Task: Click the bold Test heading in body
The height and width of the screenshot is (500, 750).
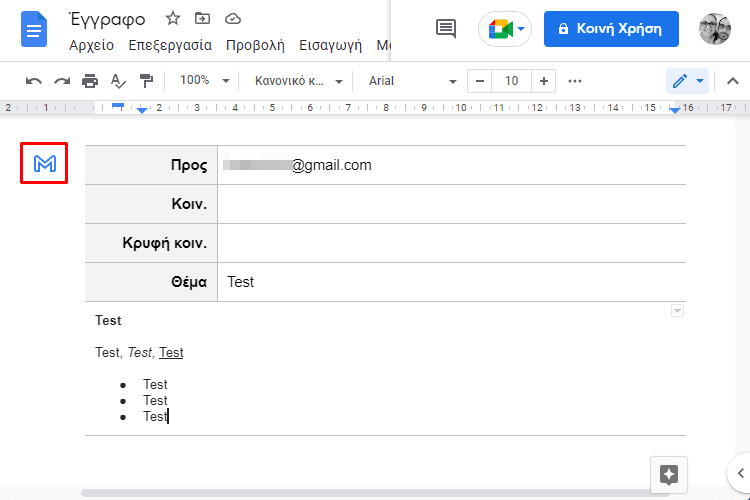Action: tap(108, 320)
